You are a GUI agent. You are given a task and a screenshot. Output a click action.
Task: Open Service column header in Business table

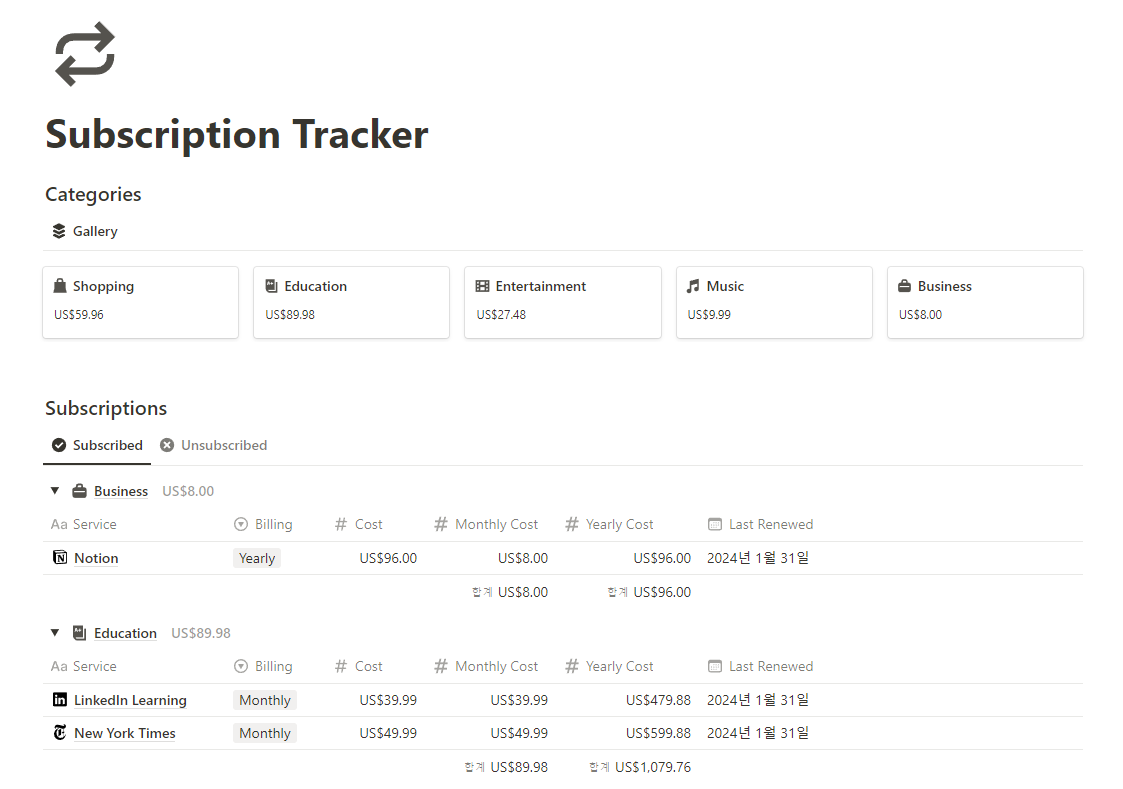84,524
